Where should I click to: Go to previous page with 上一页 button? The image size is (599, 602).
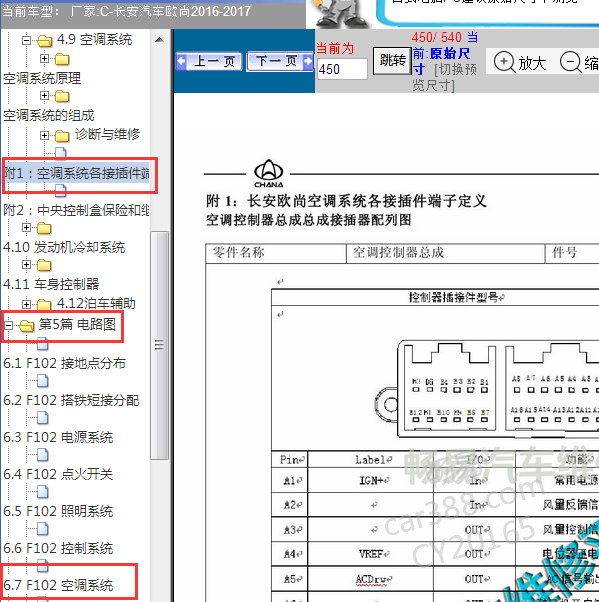[209, 61]
